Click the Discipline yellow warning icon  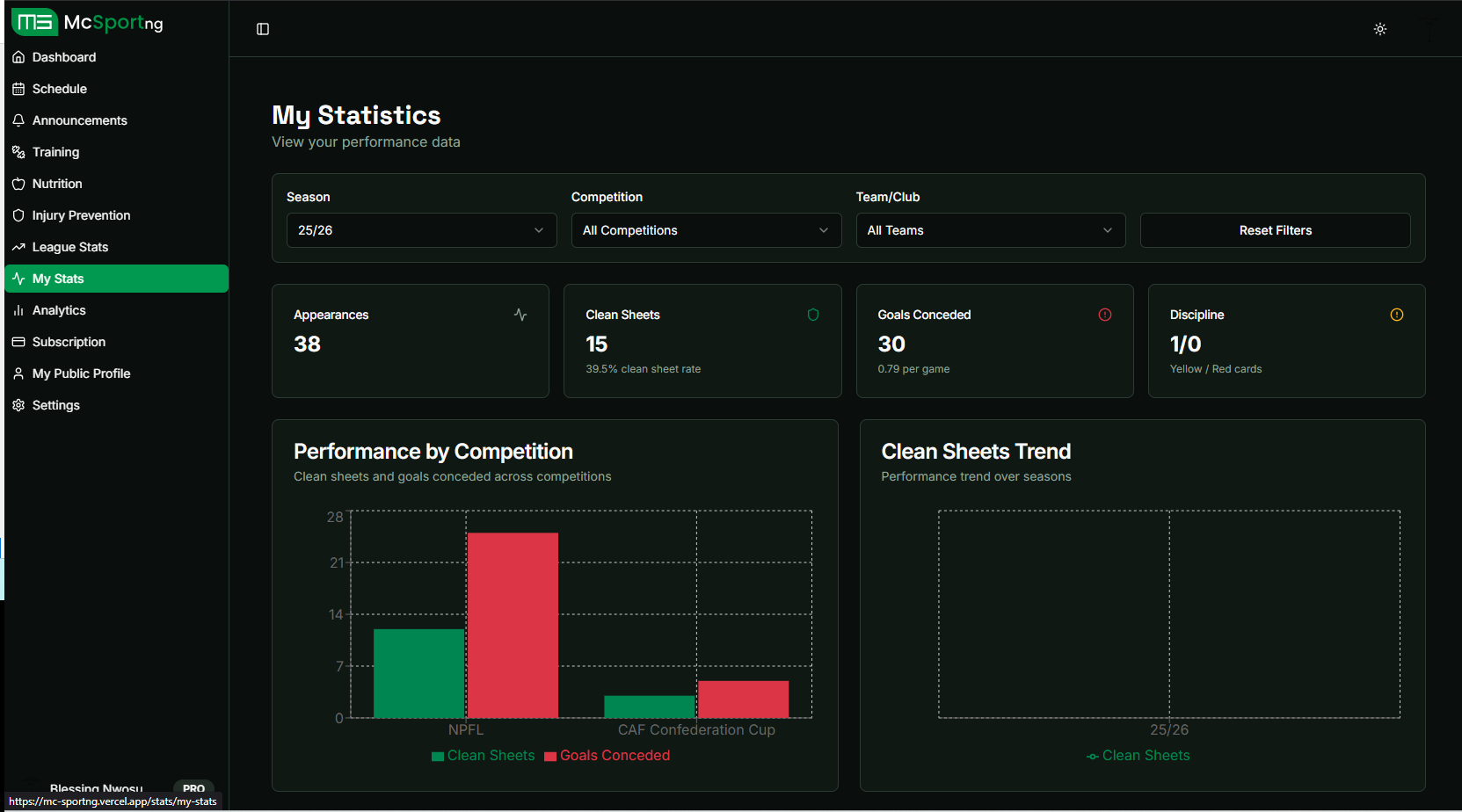pyautogui.click(x=1397, y=315)
